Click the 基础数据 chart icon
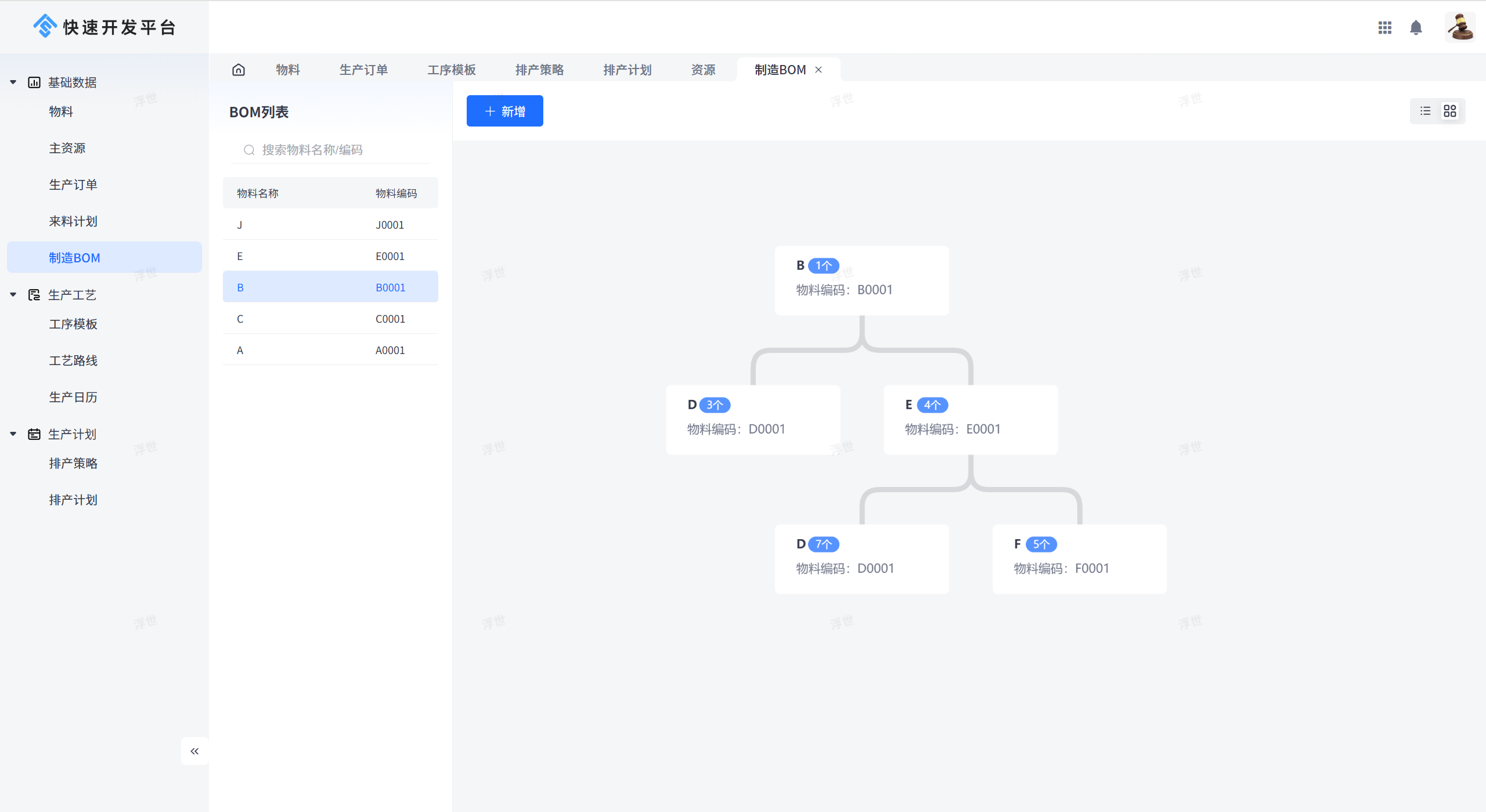1486x812 pixels. click(x=34, y=82)
